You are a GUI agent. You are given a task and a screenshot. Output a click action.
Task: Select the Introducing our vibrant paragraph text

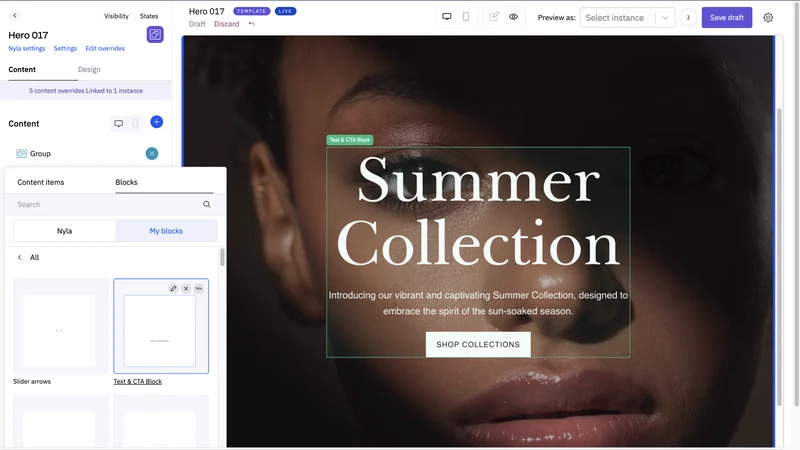coord(478,303)
